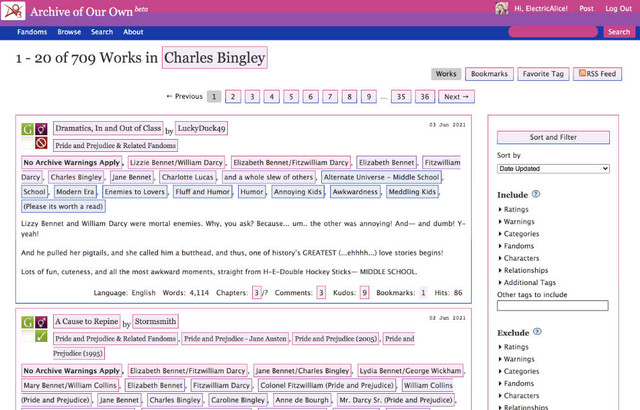Focus the site search field in header
The image size is (640, 410).
[553, 32]
